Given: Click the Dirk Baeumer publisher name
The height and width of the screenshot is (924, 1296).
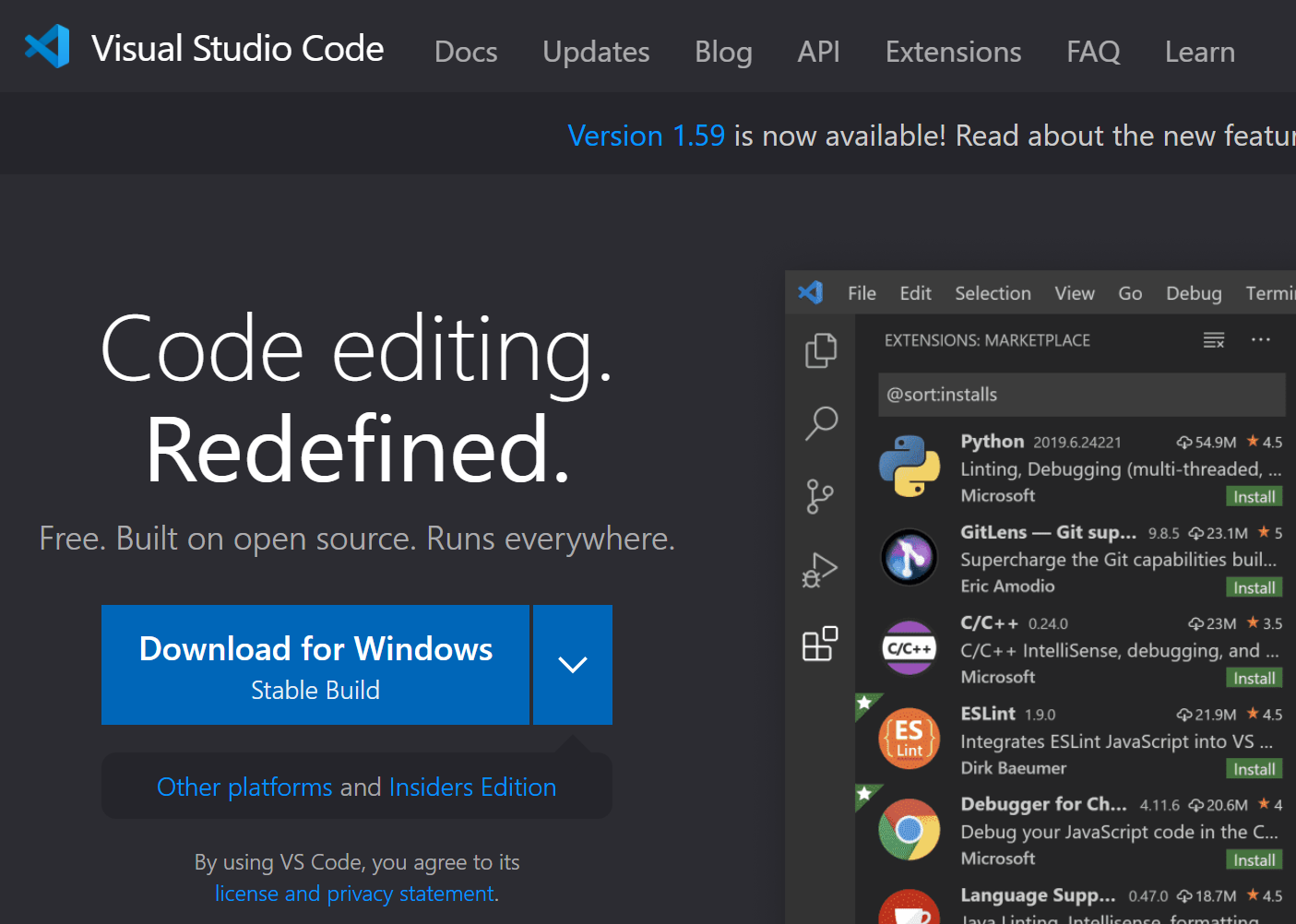Looking at the screenshot, I should click(1013, 767).
